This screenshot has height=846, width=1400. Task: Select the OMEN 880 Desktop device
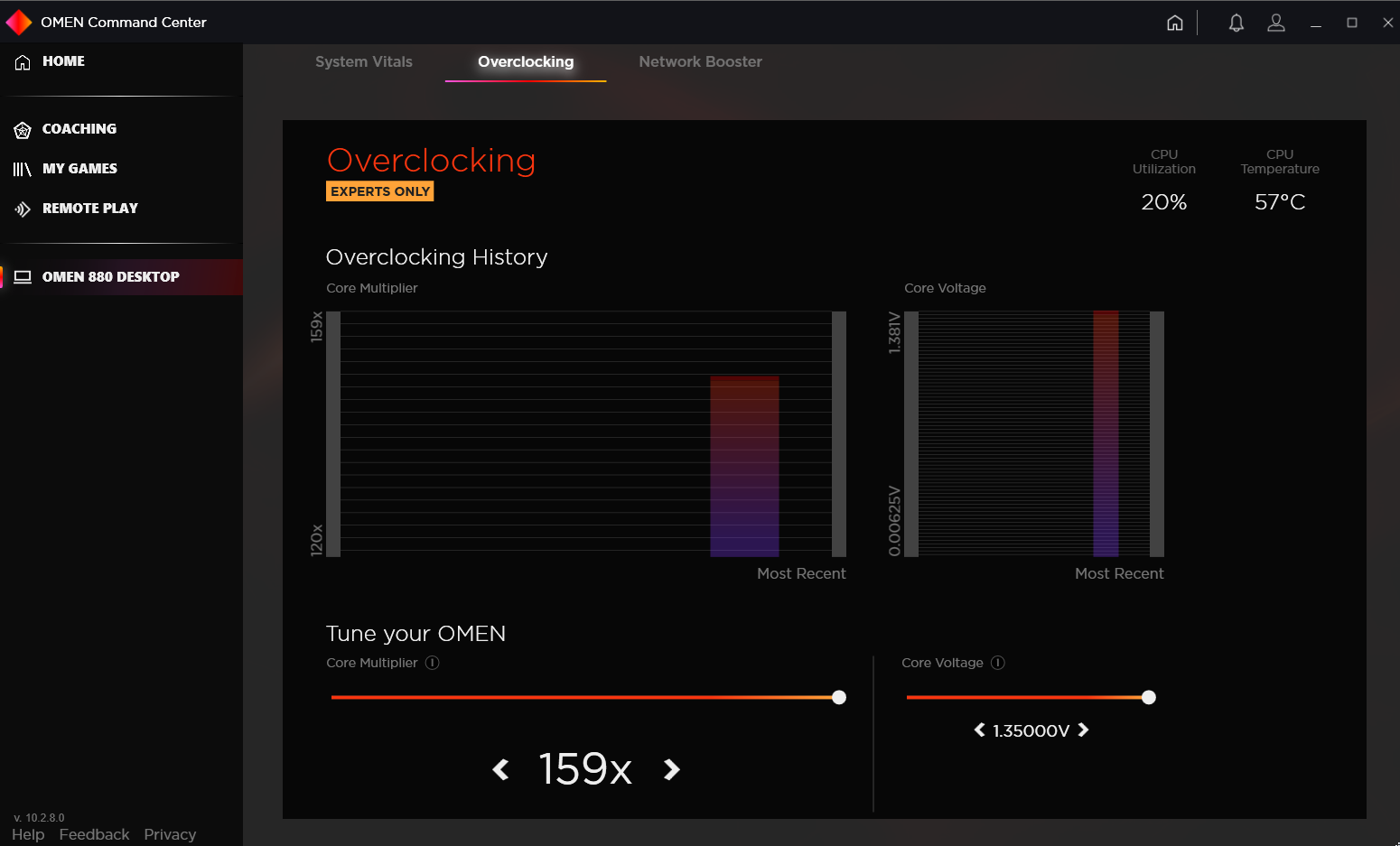tap(111, 276)
